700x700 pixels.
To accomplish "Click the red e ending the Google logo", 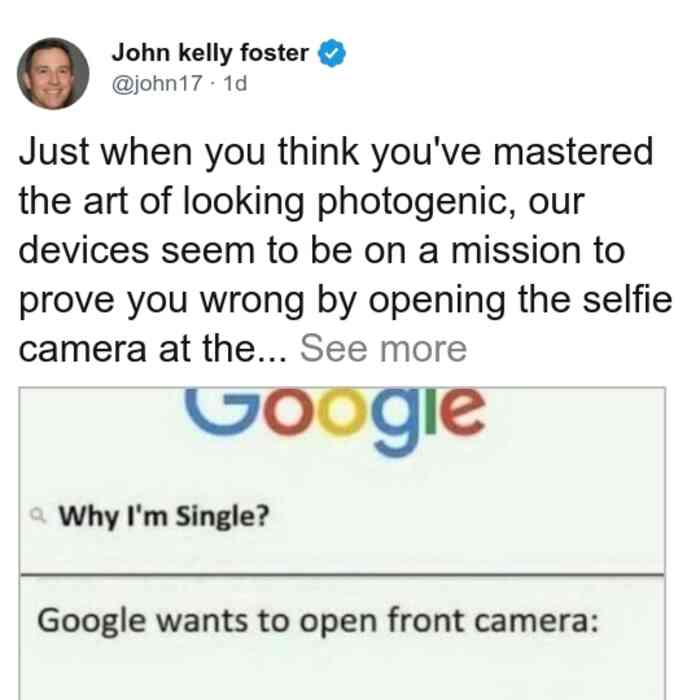I will [463, 412].
